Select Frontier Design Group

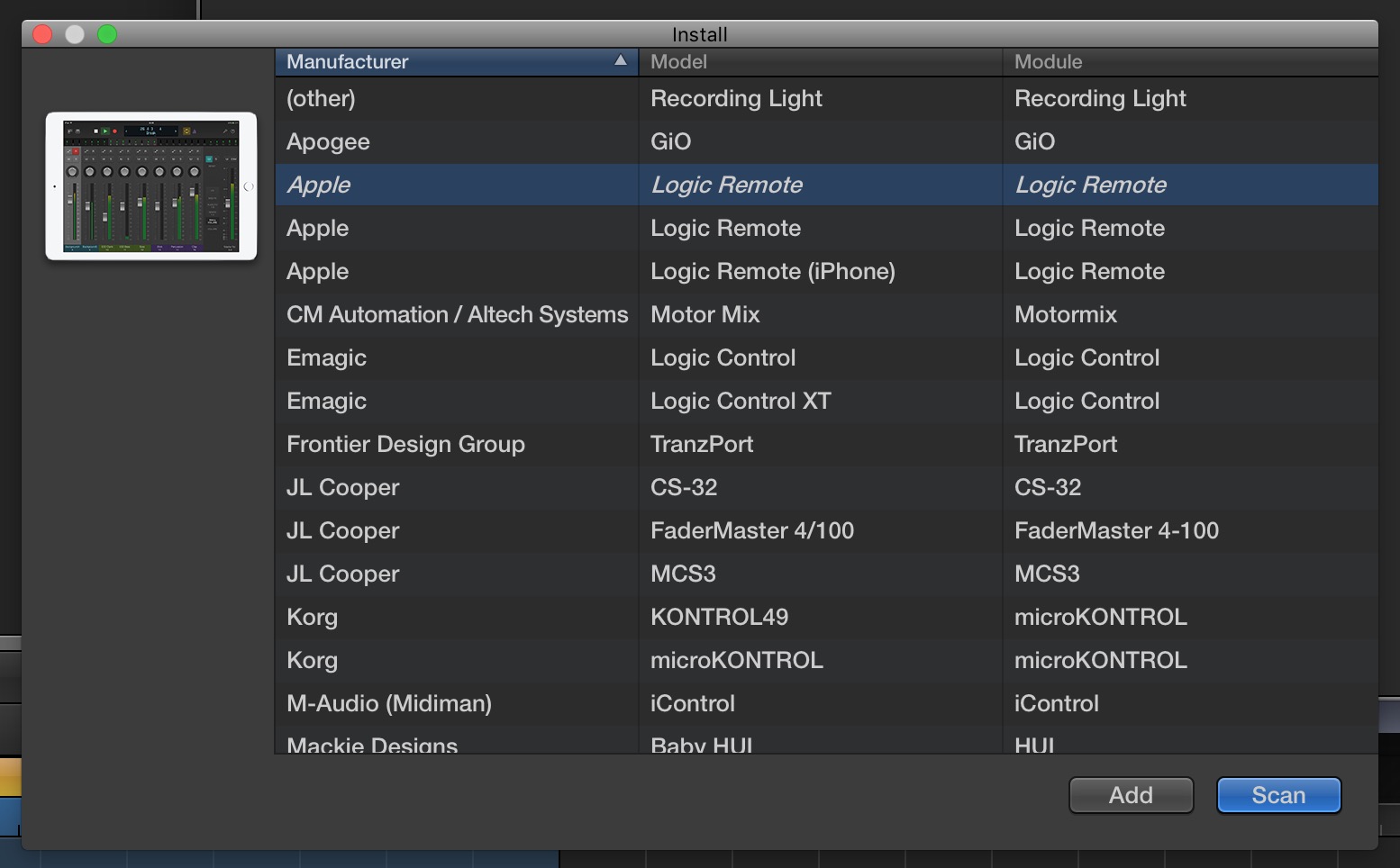point(405,444)
